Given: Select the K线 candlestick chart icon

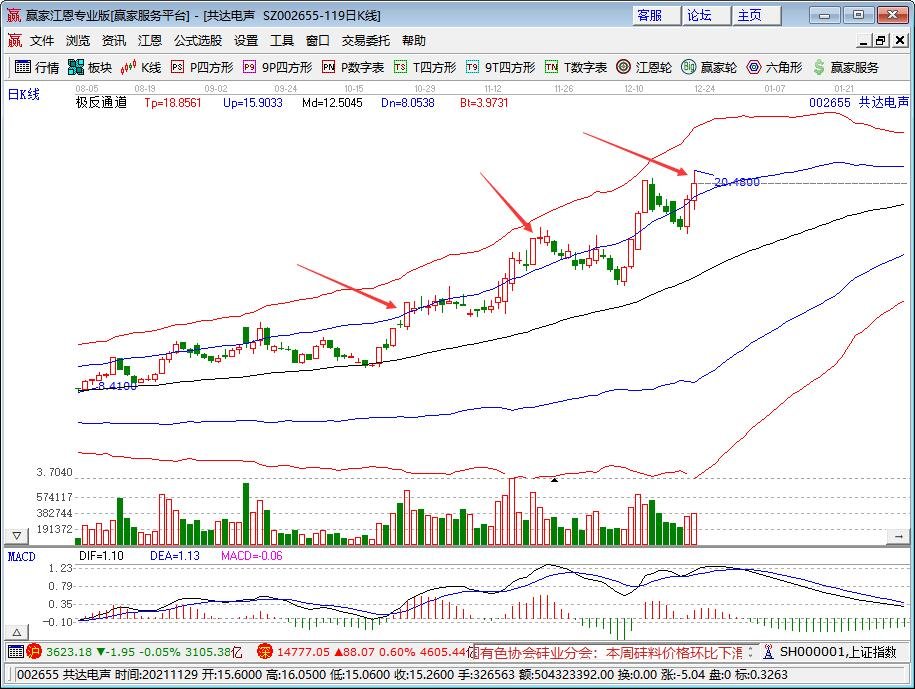Looking at the screenshot, I should point(128,68).
